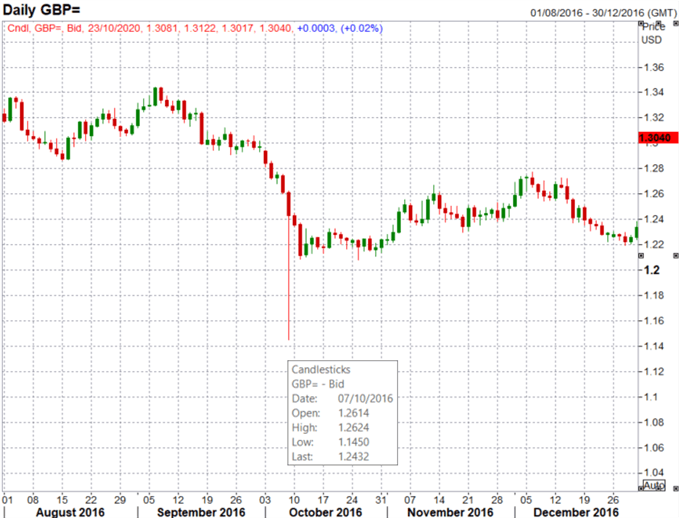Click the bold 1.2 price axis label
Image resolution: width=679 pixels, height=518 pixels.
[x=652, y=270]
